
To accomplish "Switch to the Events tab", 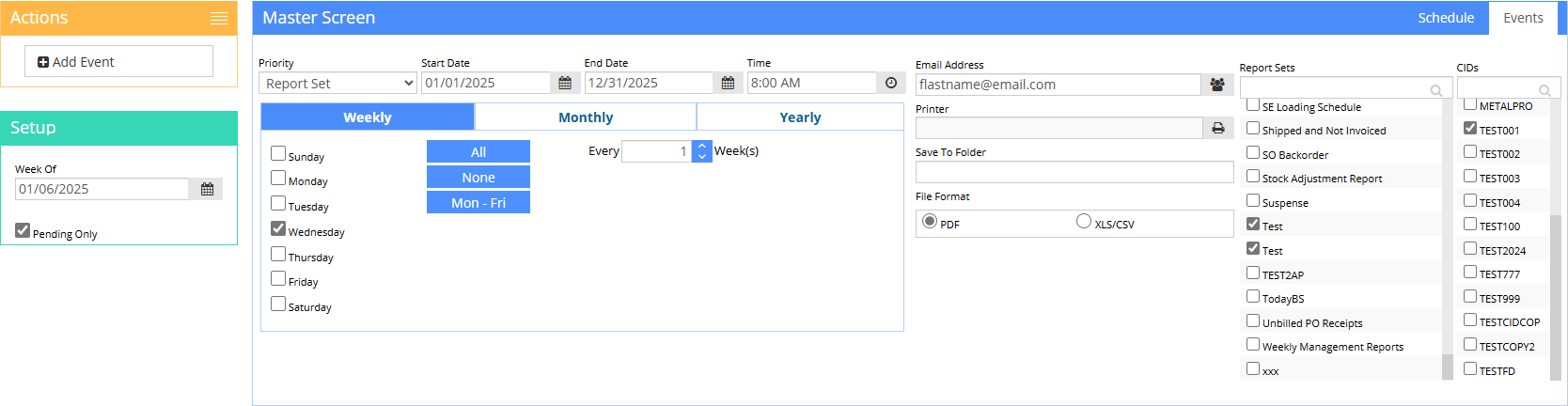I will coord(1523,18).
